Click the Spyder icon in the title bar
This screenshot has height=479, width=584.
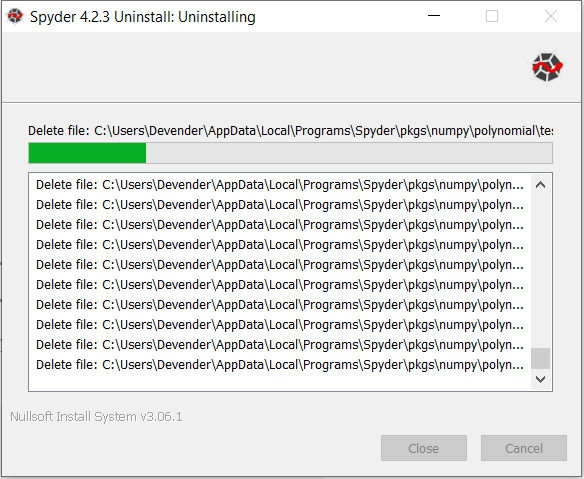click(15, 16)
